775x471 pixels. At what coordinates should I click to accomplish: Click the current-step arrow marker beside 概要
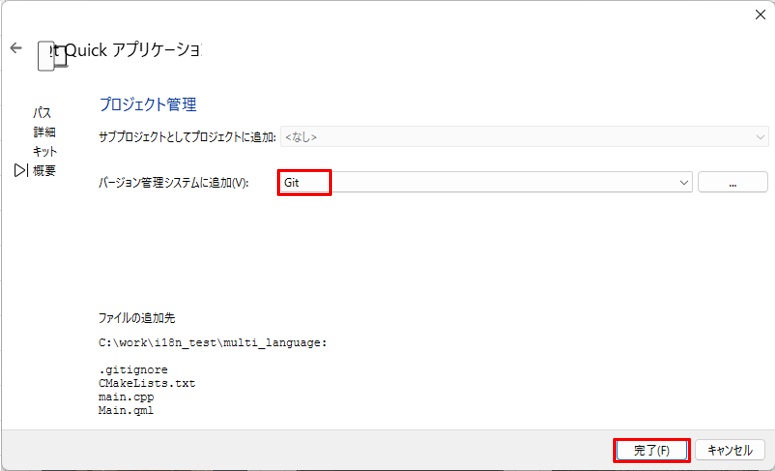click(21, 171)
